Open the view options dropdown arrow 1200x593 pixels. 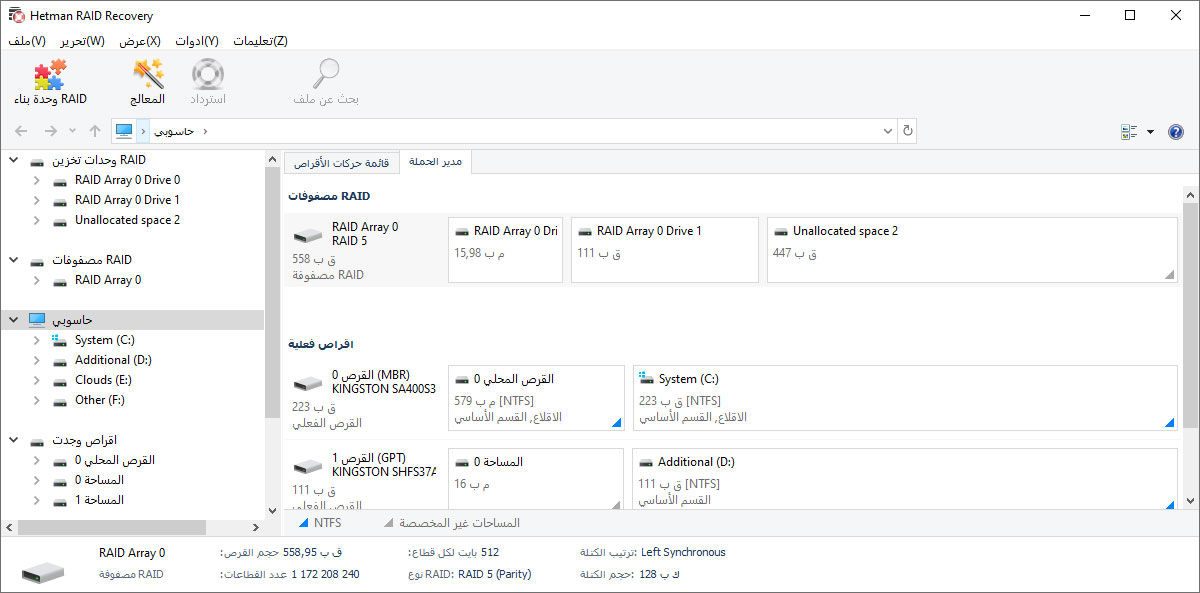tap(1150, 131)
